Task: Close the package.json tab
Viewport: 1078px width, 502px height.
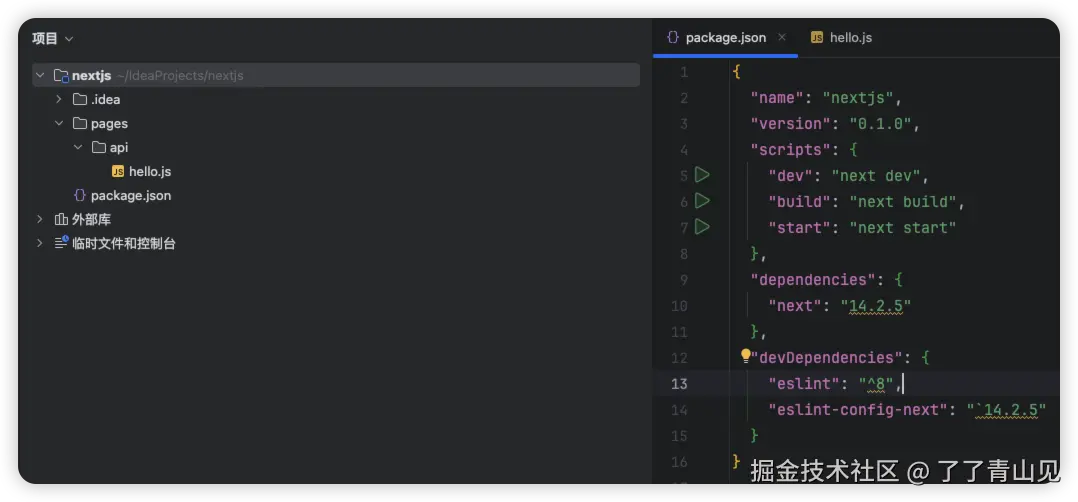Action: click(782, 37)
